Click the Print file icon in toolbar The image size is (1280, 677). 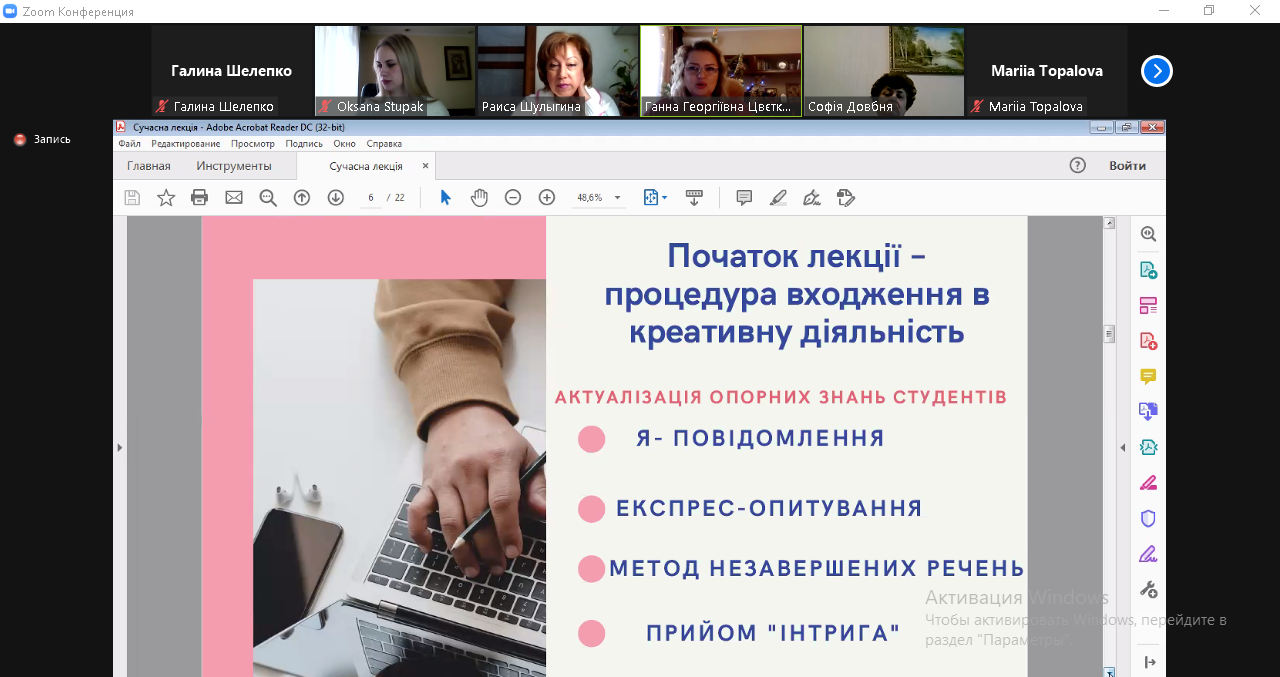pos(200,198)
